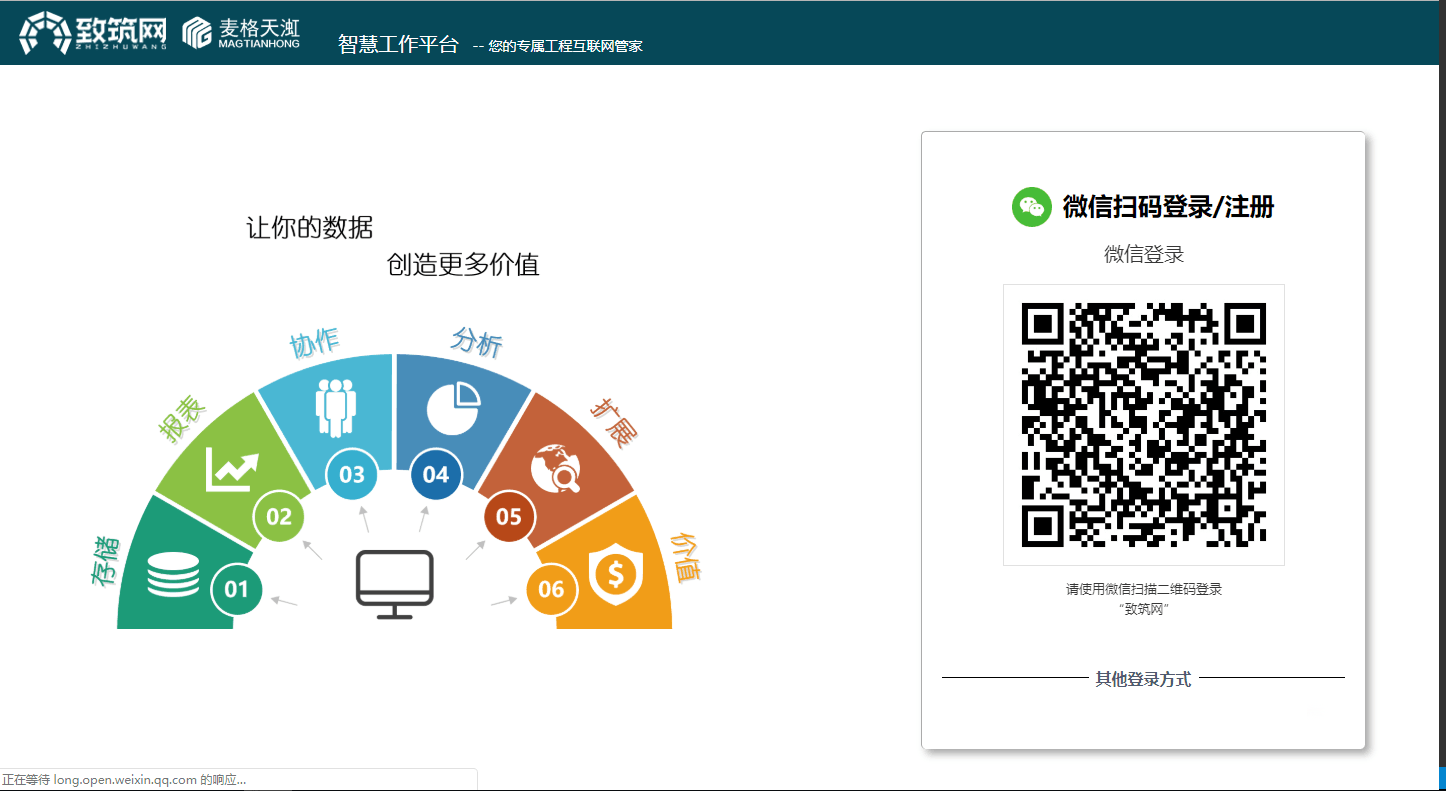
Task: Click the “致筑网” text below the QR code
Action: pos(1144,609)
